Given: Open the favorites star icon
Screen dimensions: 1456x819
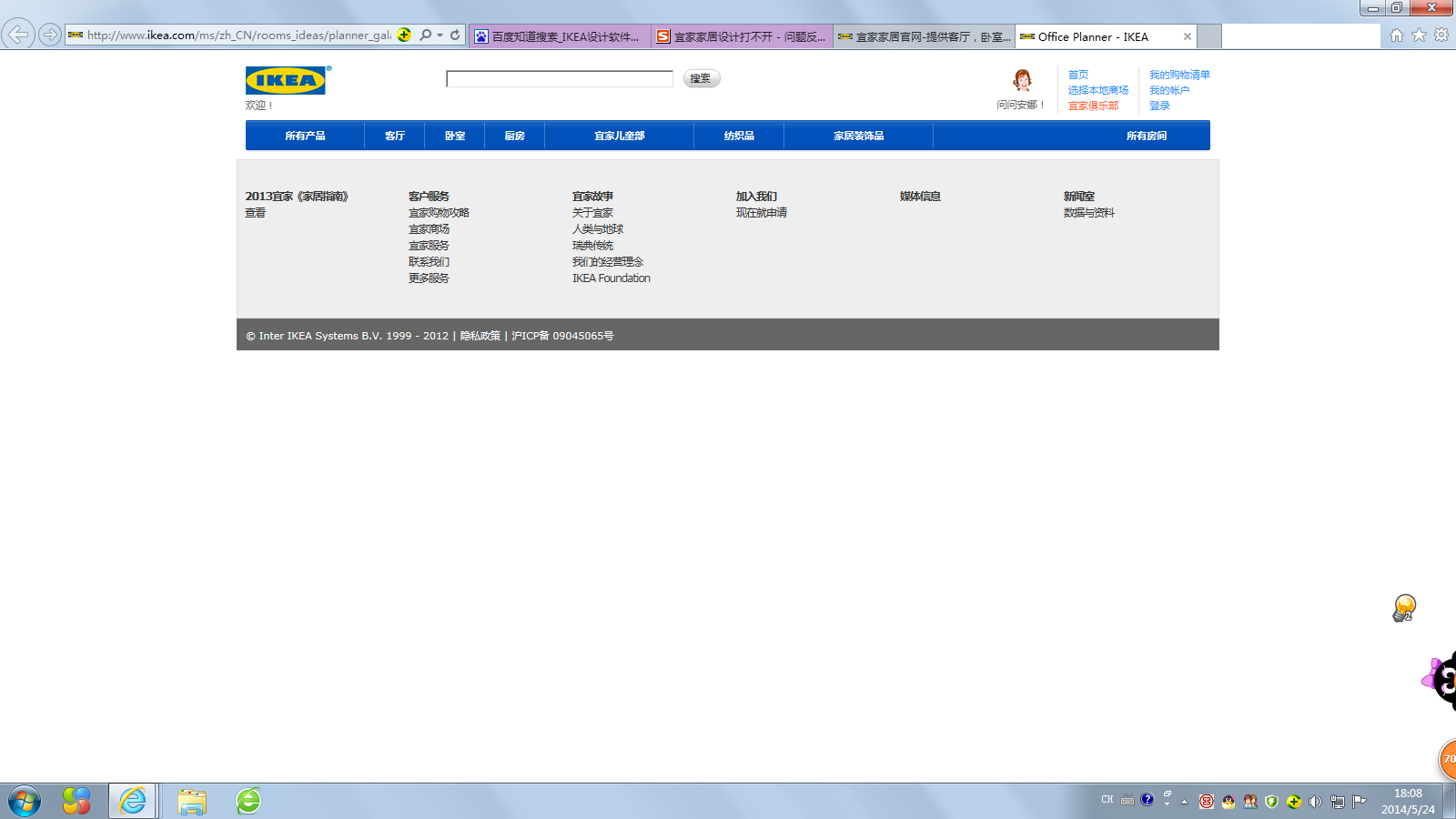Looking at the screenshot, I should coord(1419,35).
